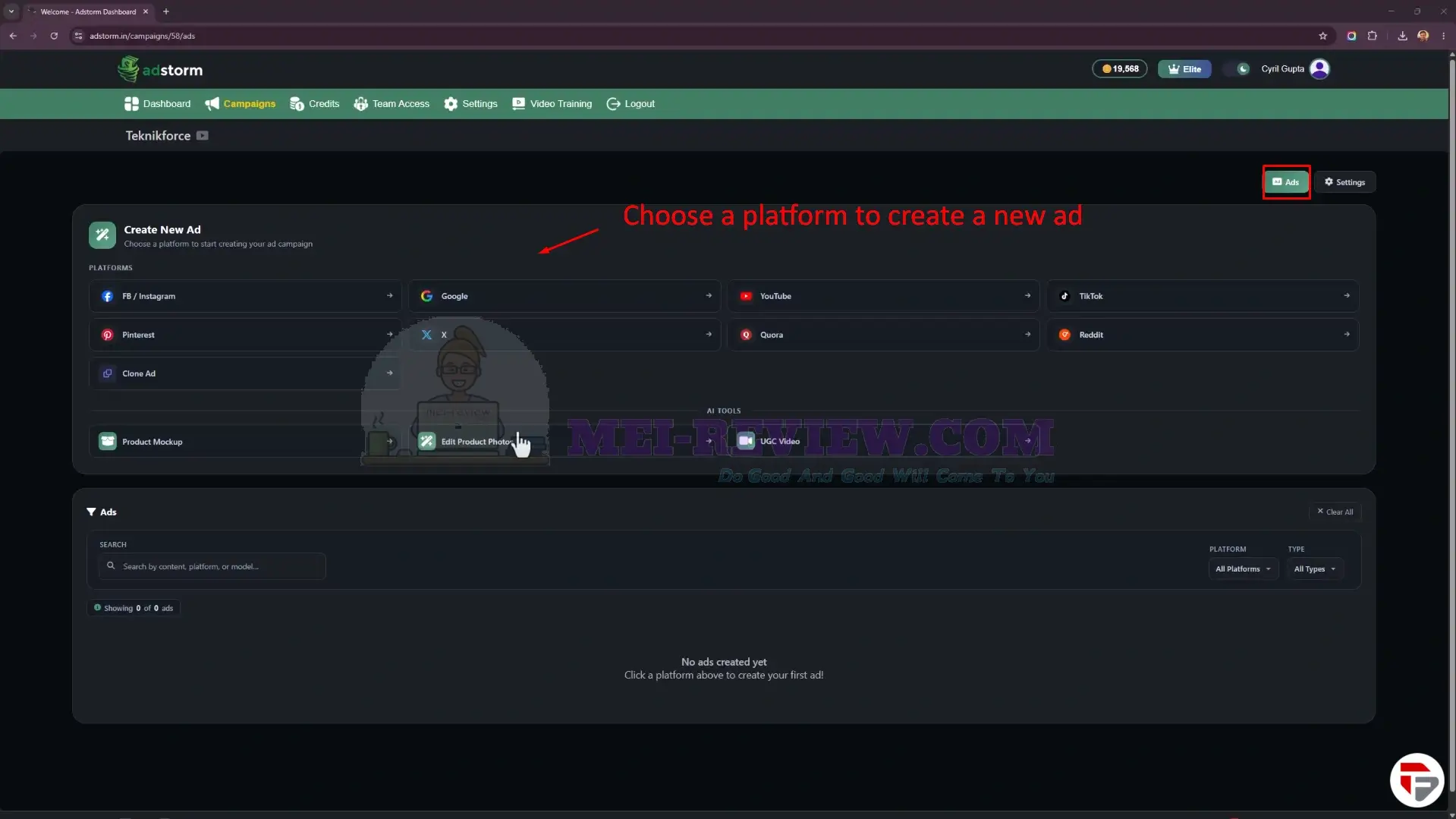Open the Dashboard menu item

(x=157, y=104)
